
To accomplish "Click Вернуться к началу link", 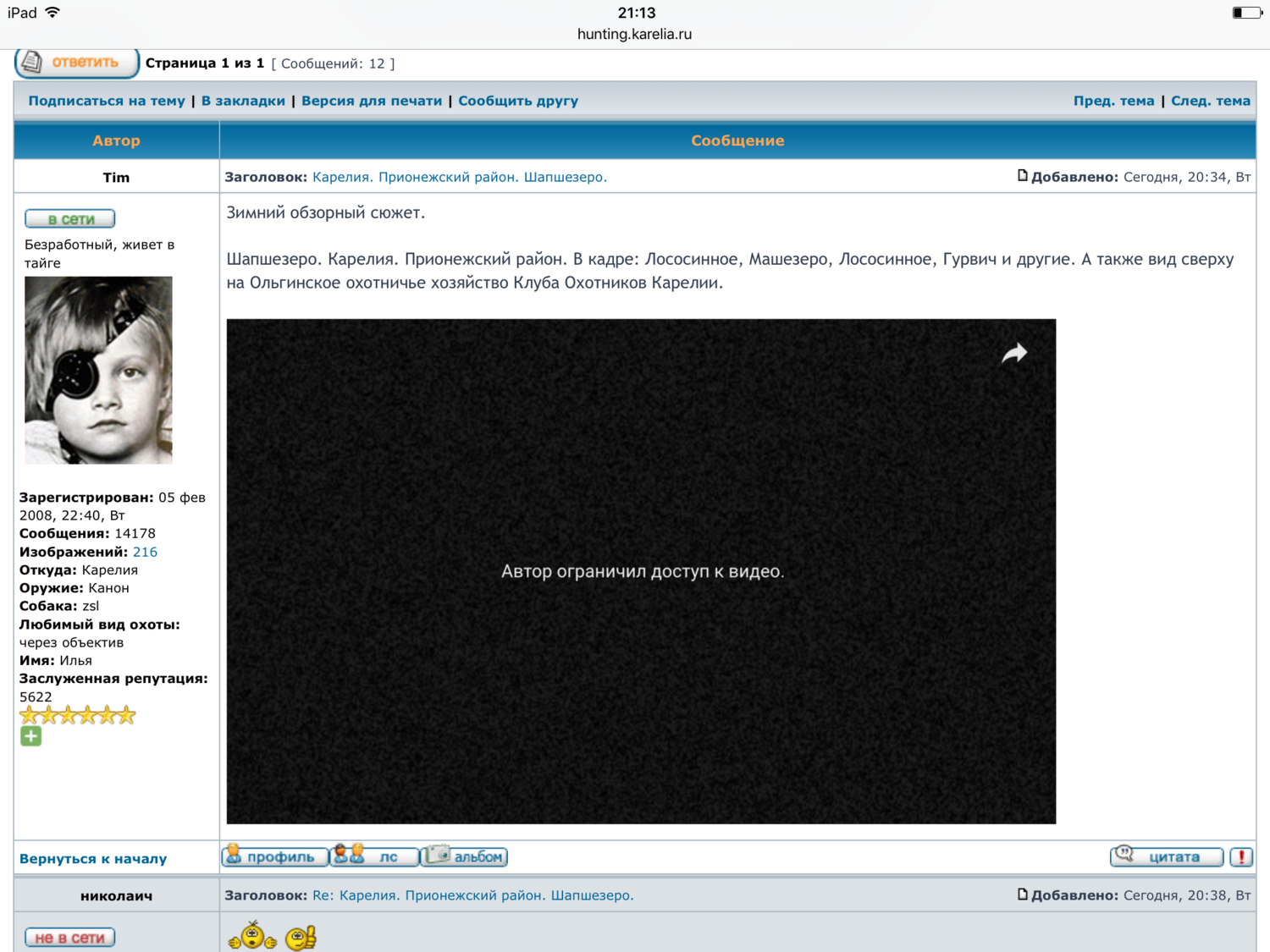I will (x=93, y=859).
